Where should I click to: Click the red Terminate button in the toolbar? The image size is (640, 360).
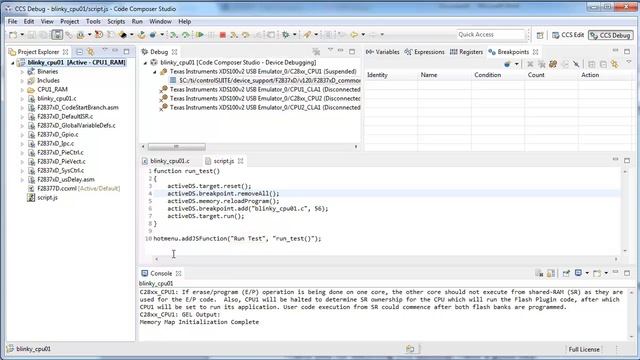pos(222,35)
